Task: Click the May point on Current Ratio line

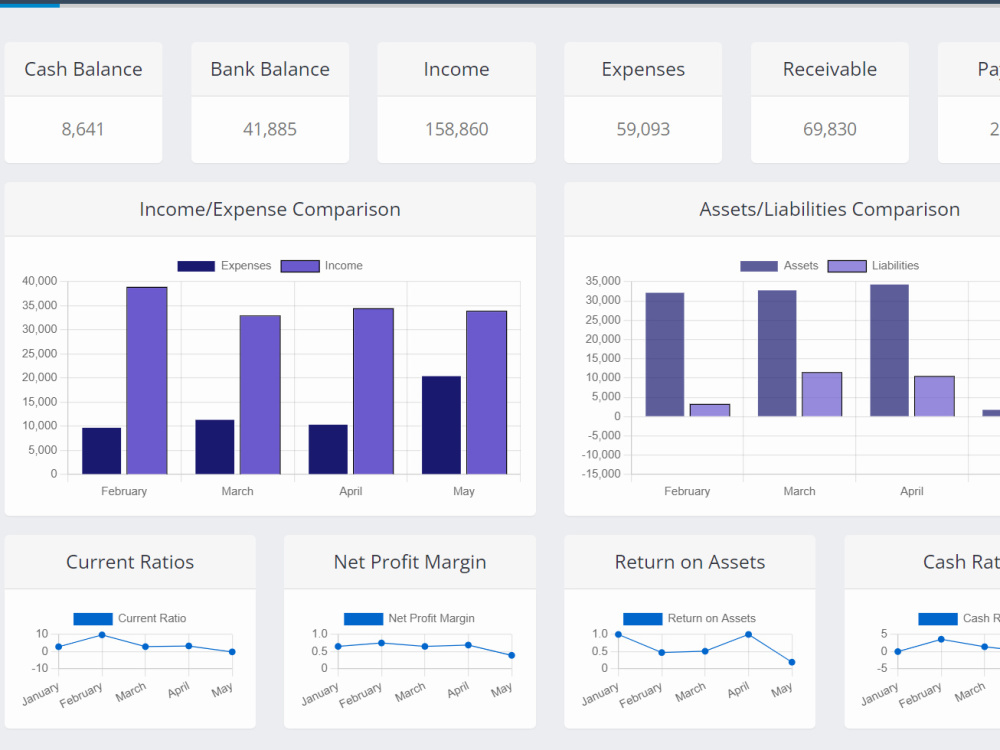Action: (x=232, y=652)
